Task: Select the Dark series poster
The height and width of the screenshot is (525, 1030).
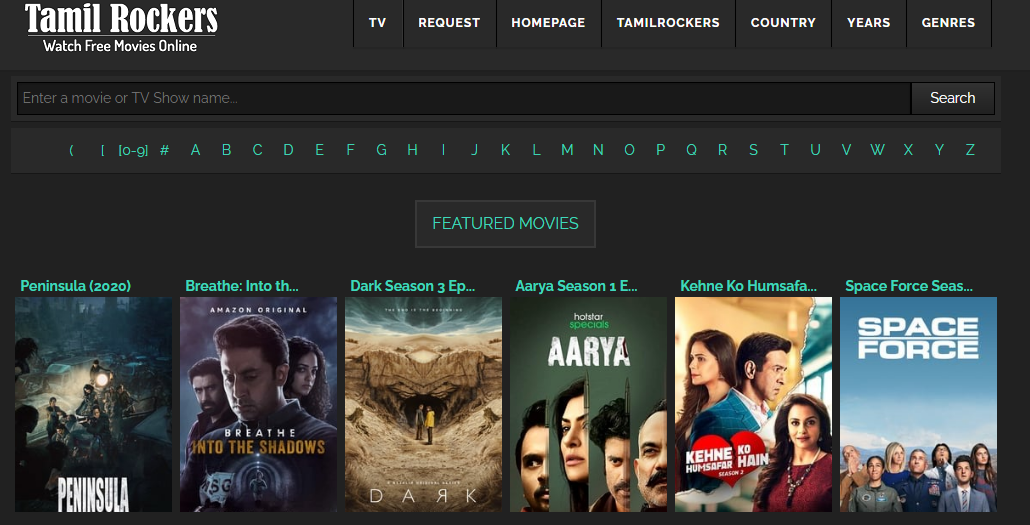Action: [x=423, y=405]
